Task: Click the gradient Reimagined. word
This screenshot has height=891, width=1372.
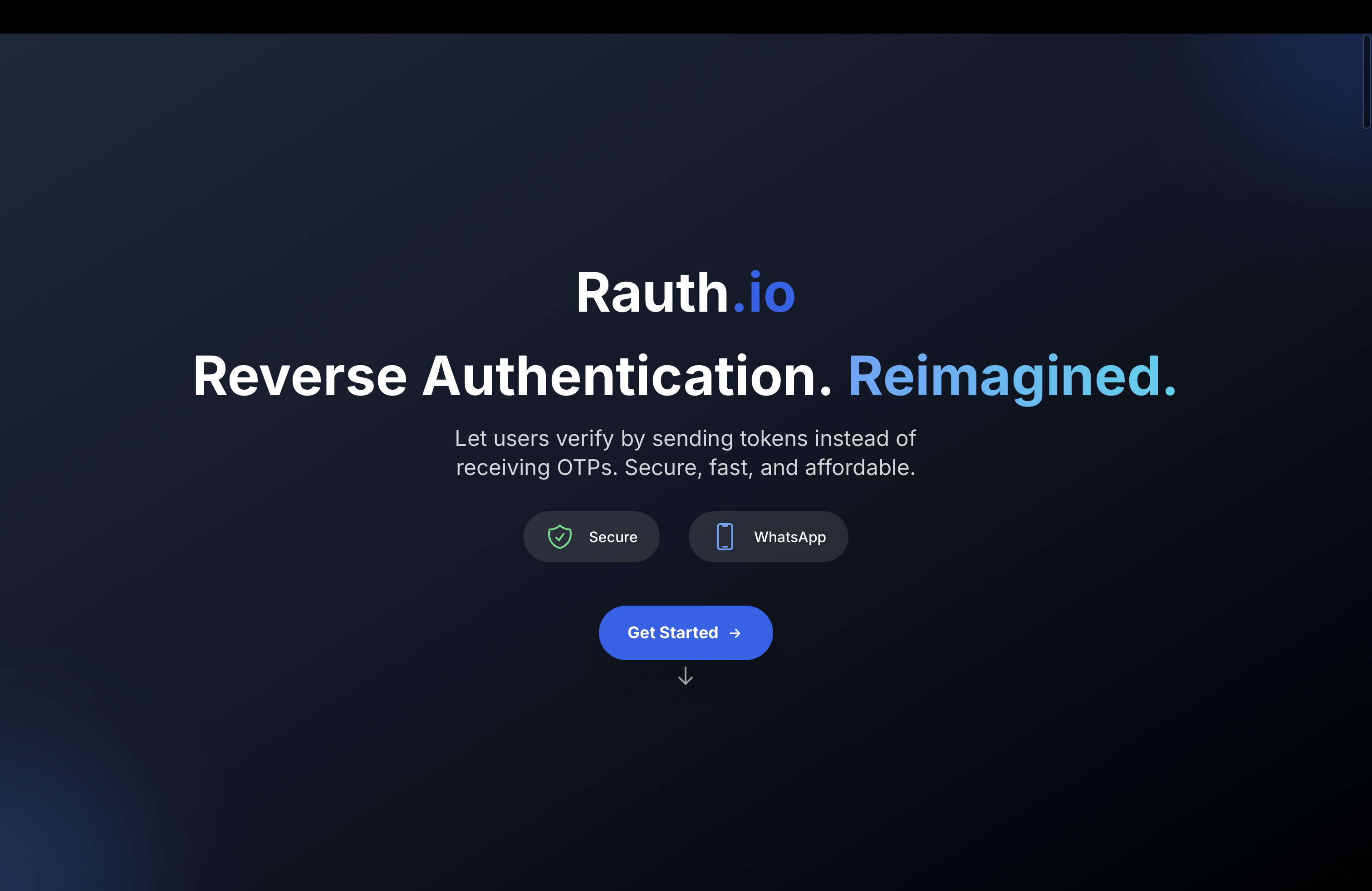Action: point(1012,377)
